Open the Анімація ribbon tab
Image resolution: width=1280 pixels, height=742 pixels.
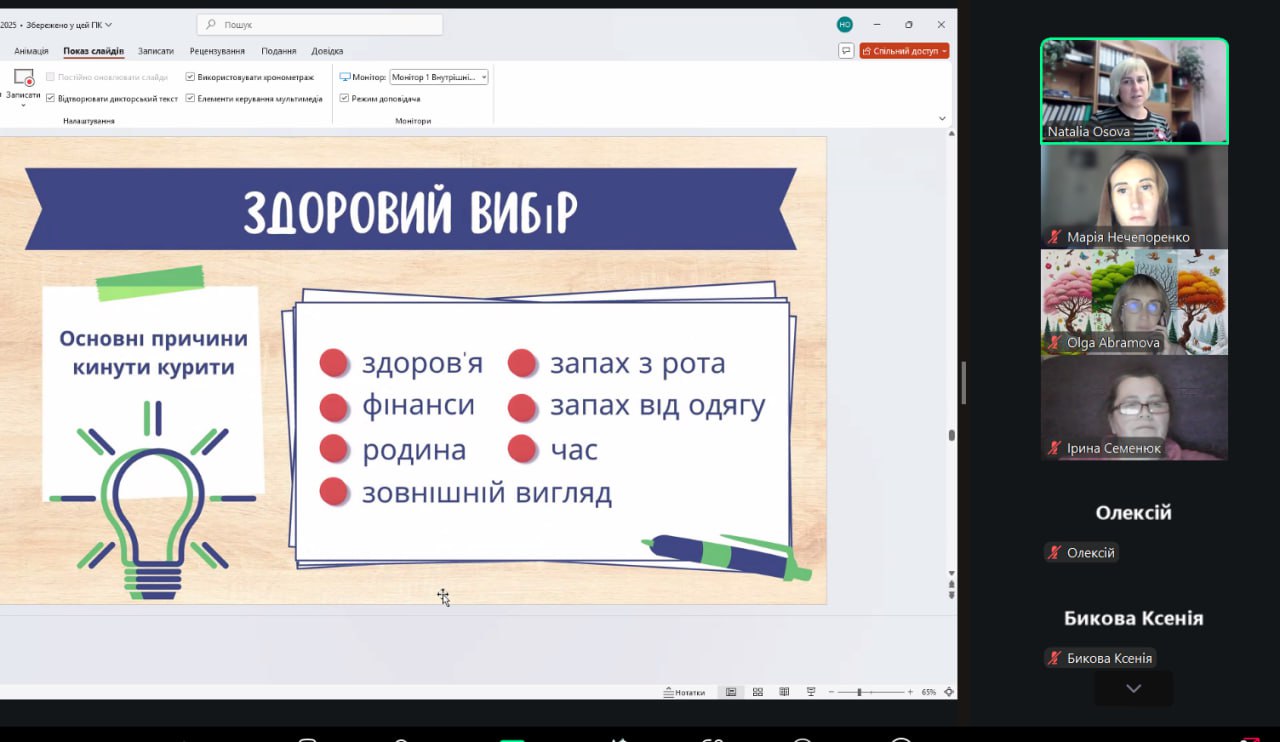click(31, 51)
